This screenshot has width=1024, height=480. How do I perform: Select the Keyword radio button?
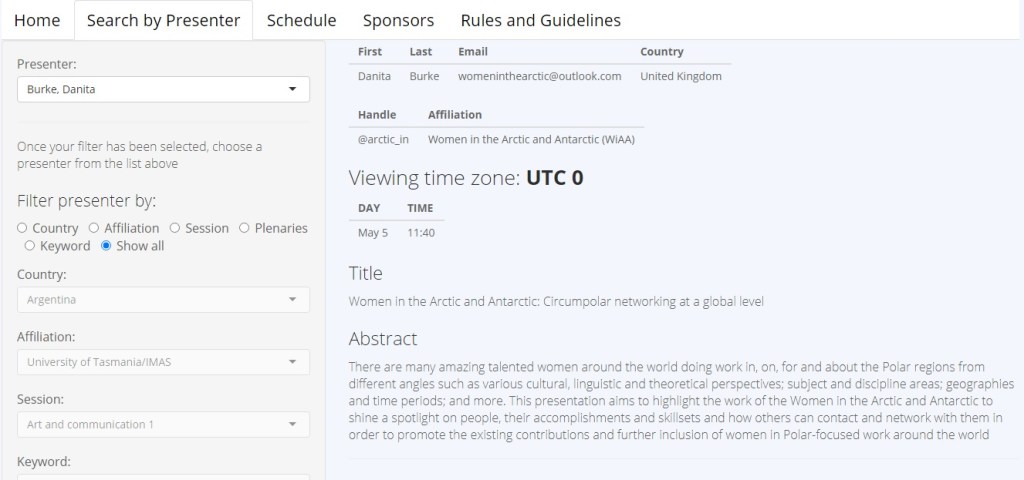click(x=30, y=246)
